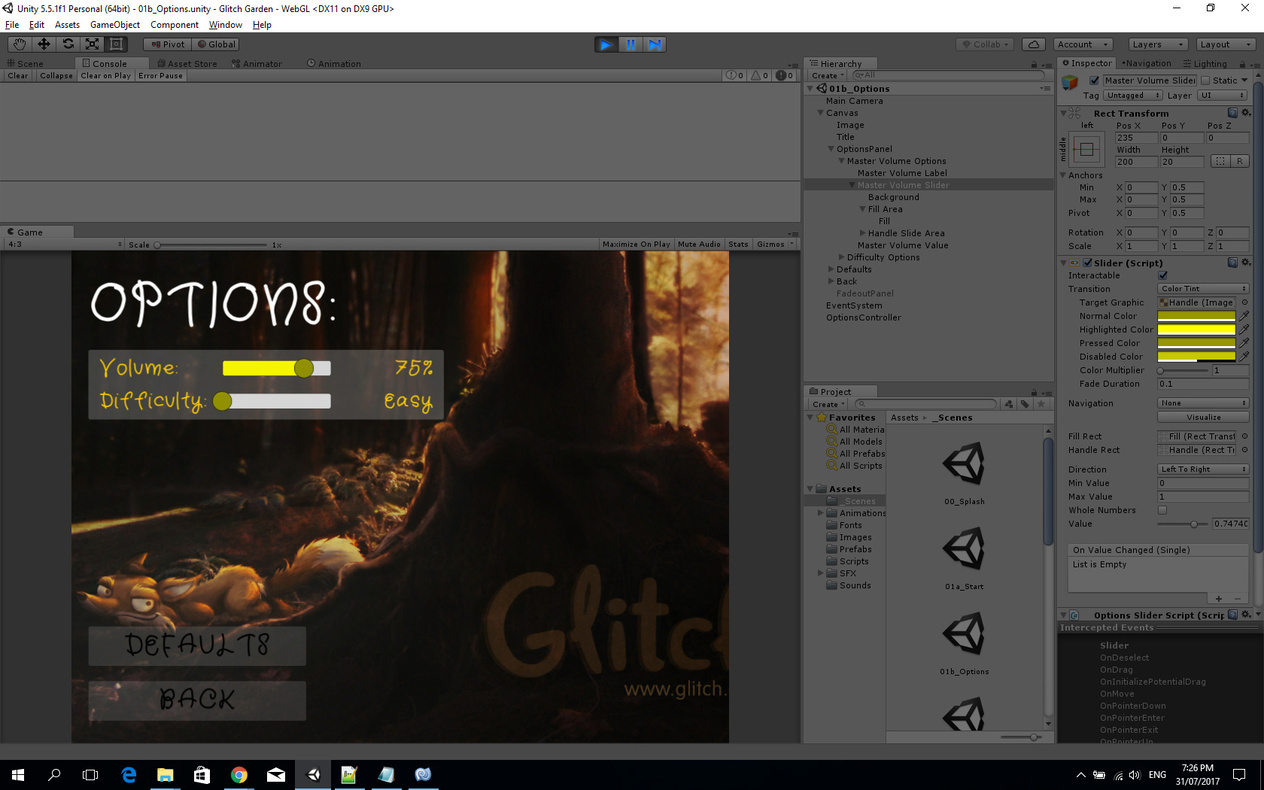Open the Transition Color Tint dropdown

1203,289
